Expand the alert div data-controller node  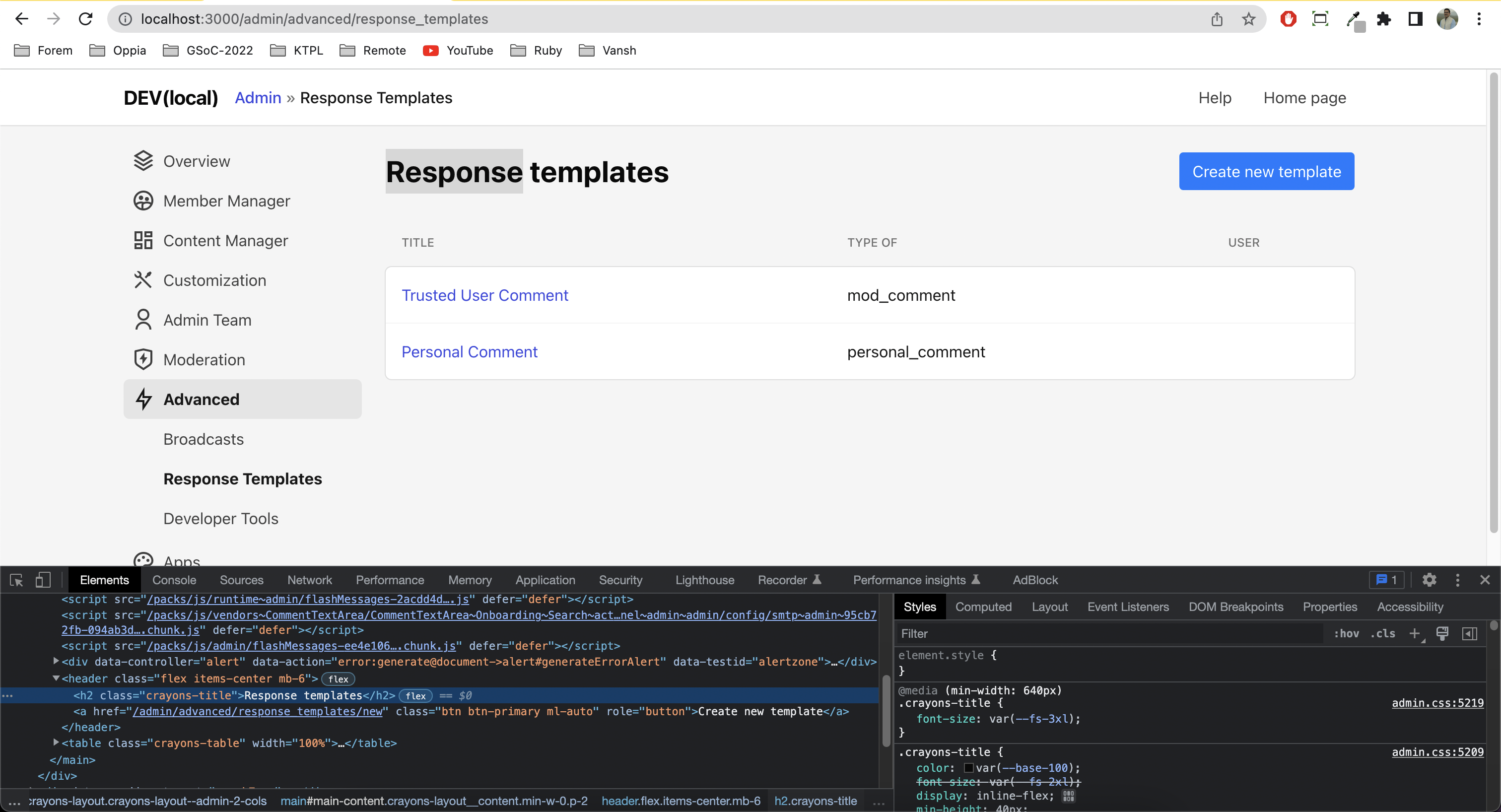click(x=56, y=661)
